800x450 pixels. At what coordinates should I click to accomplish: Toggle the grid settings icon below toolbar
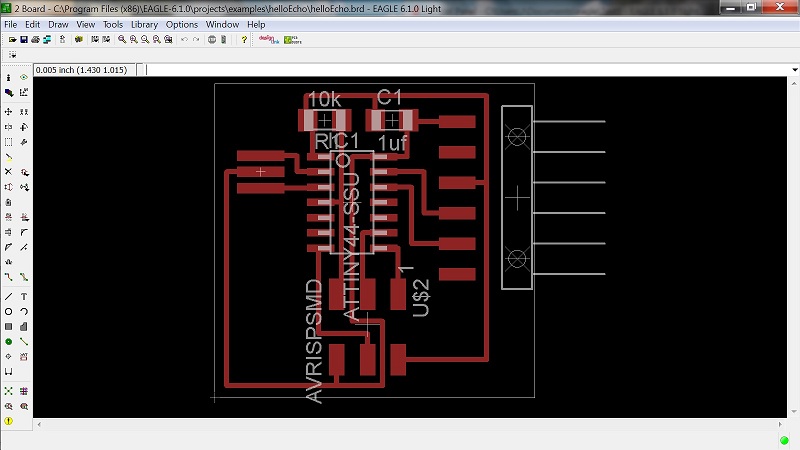pyautogui.click(x=12, y=55)
